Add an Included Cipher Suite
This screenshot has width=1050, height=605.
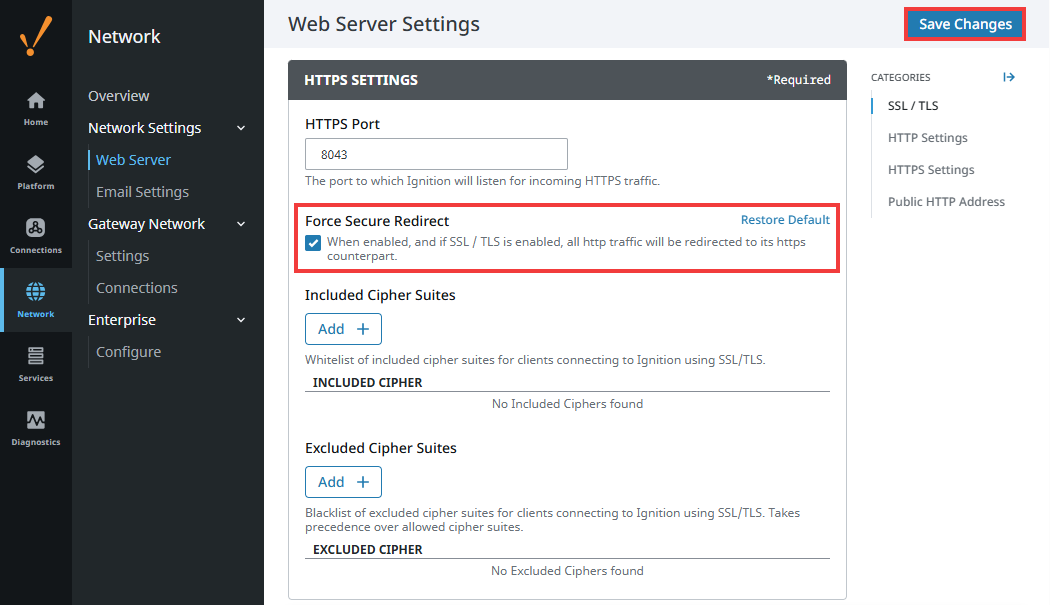point(344,329)
